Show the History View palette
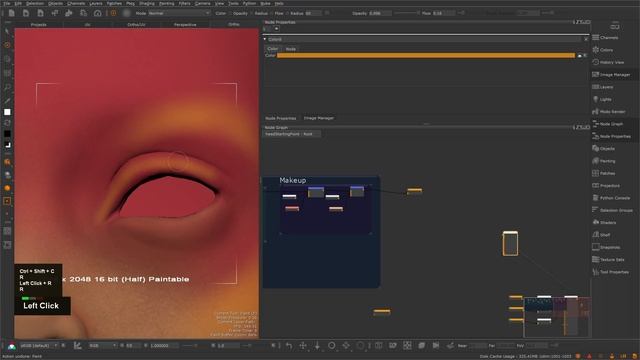Screen dimensions: 640x360 [608, 62]
